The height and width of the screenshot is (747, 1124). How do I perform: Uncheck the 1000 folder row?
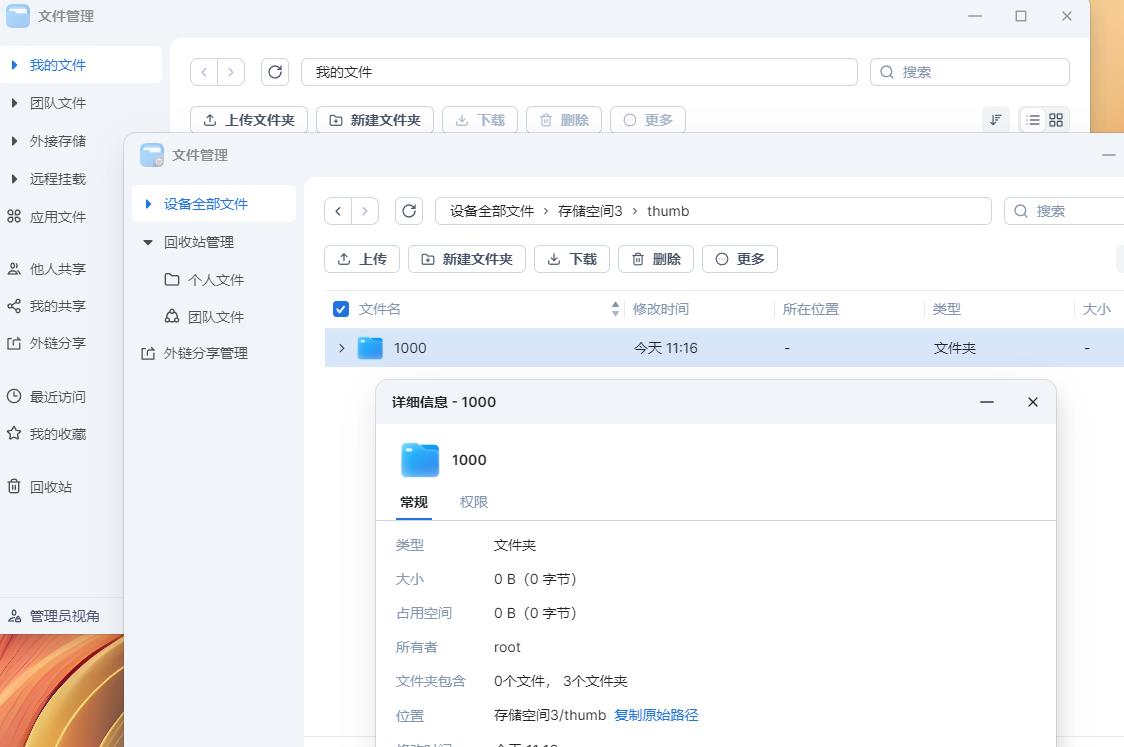(341, 348)
